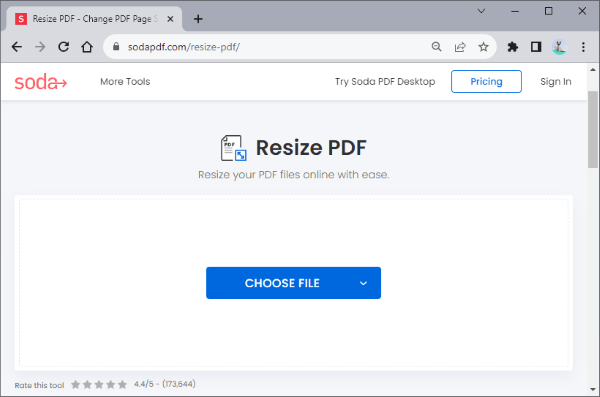Toggle the browser side panel

tap(536, 47)
